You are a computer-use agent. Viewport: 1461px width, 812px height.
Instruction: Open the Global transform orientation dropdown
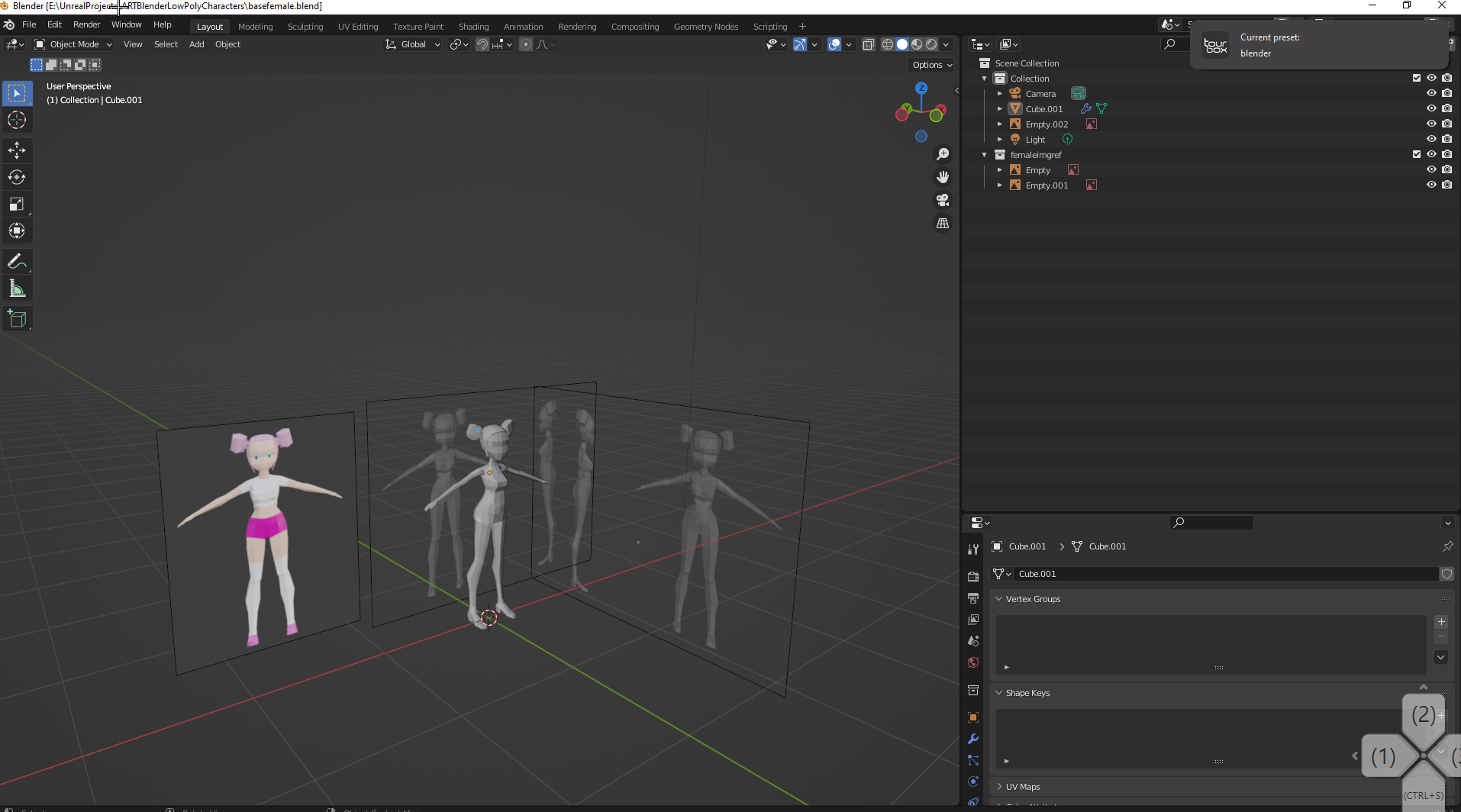[x=412, y=44]
